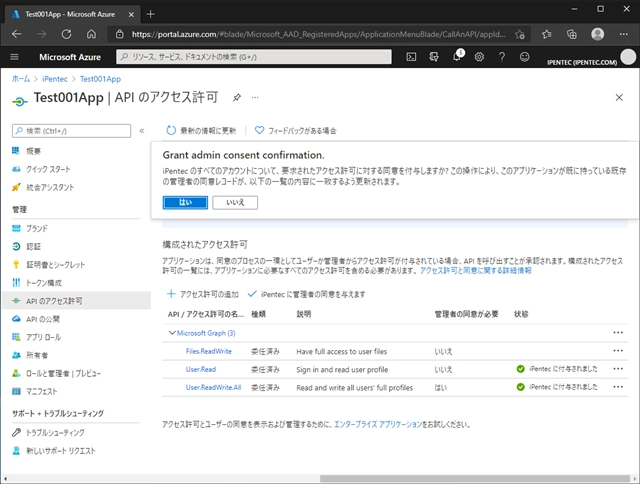640x484 pixels.
Task: Open the Azure portal hamburger menu
Action: pos(14,57)
